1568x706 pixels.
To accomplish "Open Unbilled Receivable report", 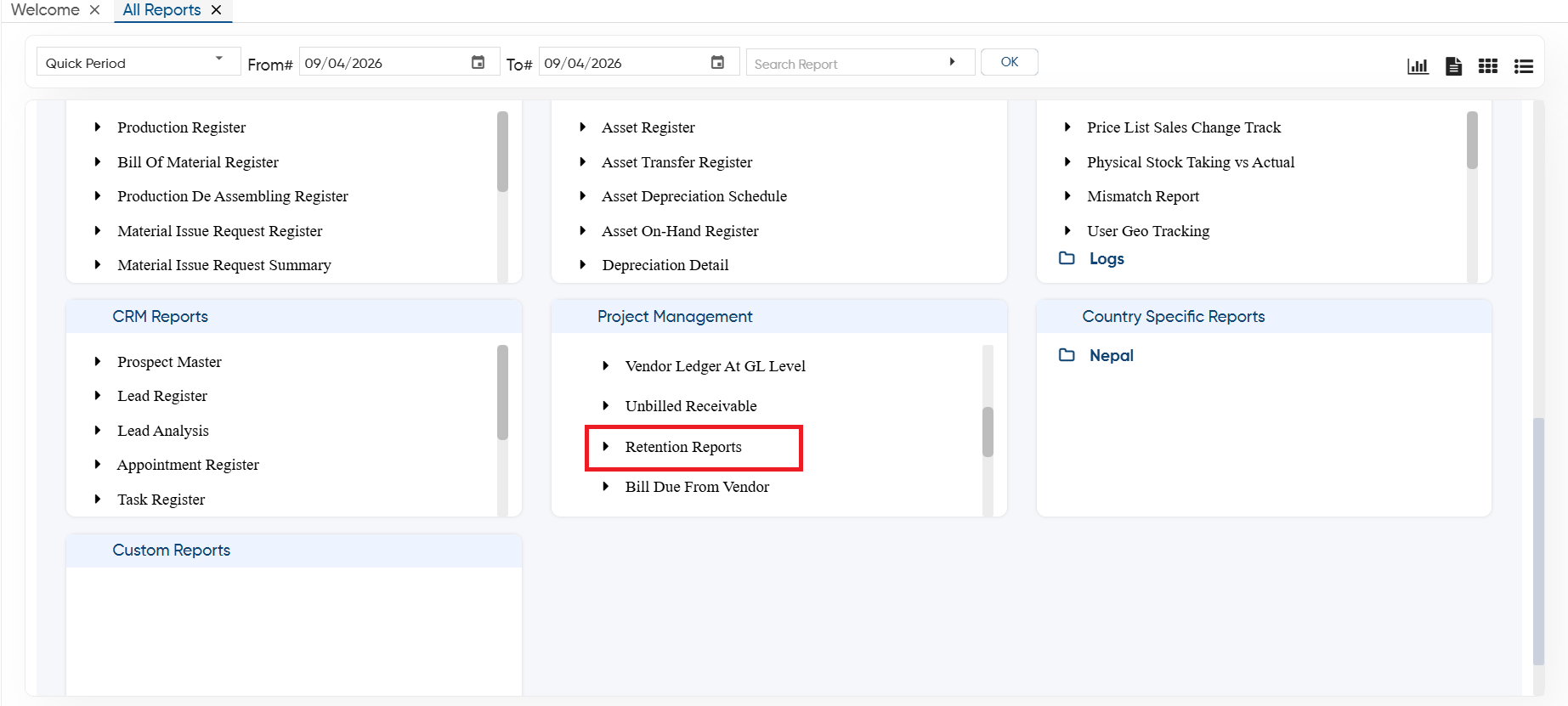I will [691, 406].
